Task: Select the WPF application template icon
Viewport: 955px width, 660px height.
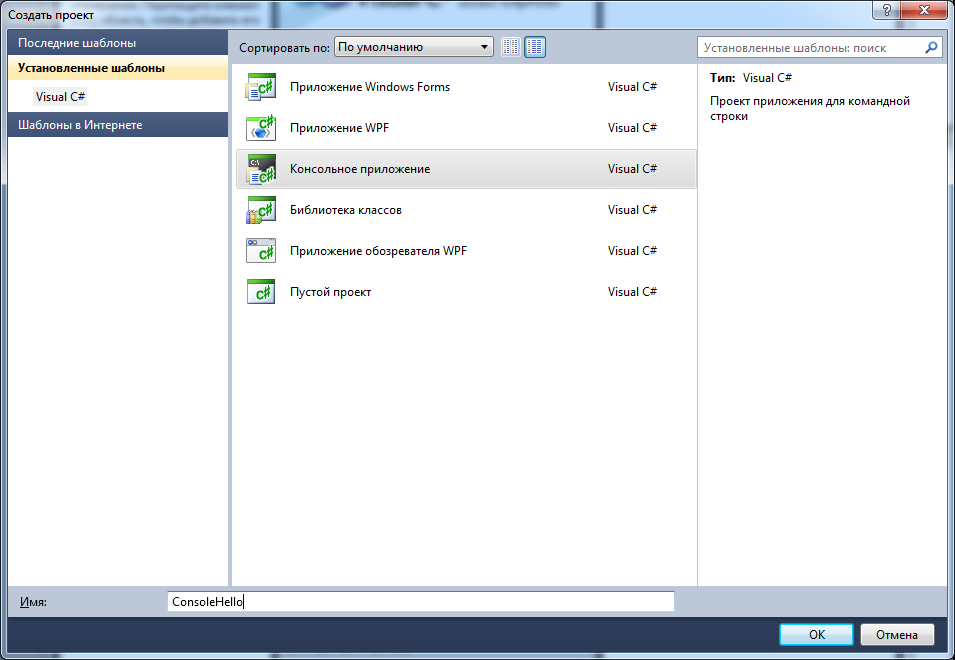Action: (x=261, y=128)
